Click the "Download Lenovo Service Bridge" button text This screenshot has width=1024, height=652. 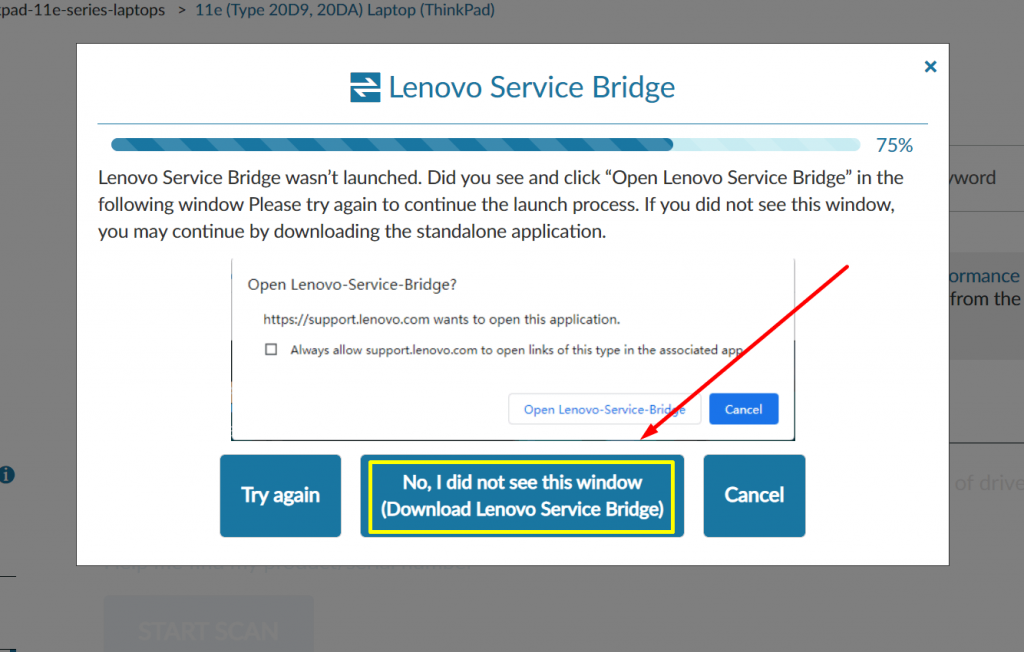pos(521,509)
